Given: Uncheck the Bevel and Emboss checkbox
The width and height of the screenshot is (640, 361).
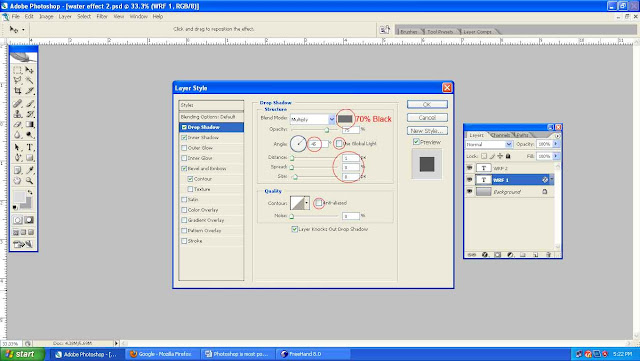Looking at the screenshot, I should click(x=184, y=168).
